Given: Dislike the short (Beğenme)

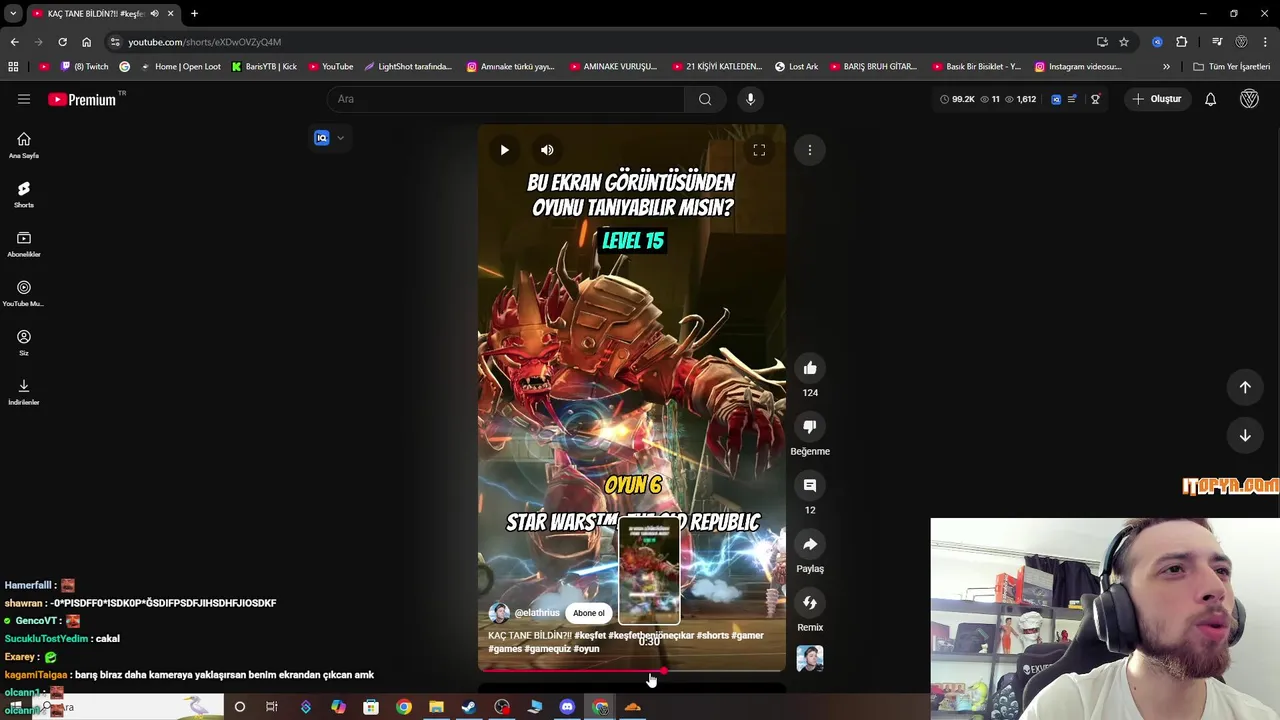Looking at the screenshot, I should (810, 427).
